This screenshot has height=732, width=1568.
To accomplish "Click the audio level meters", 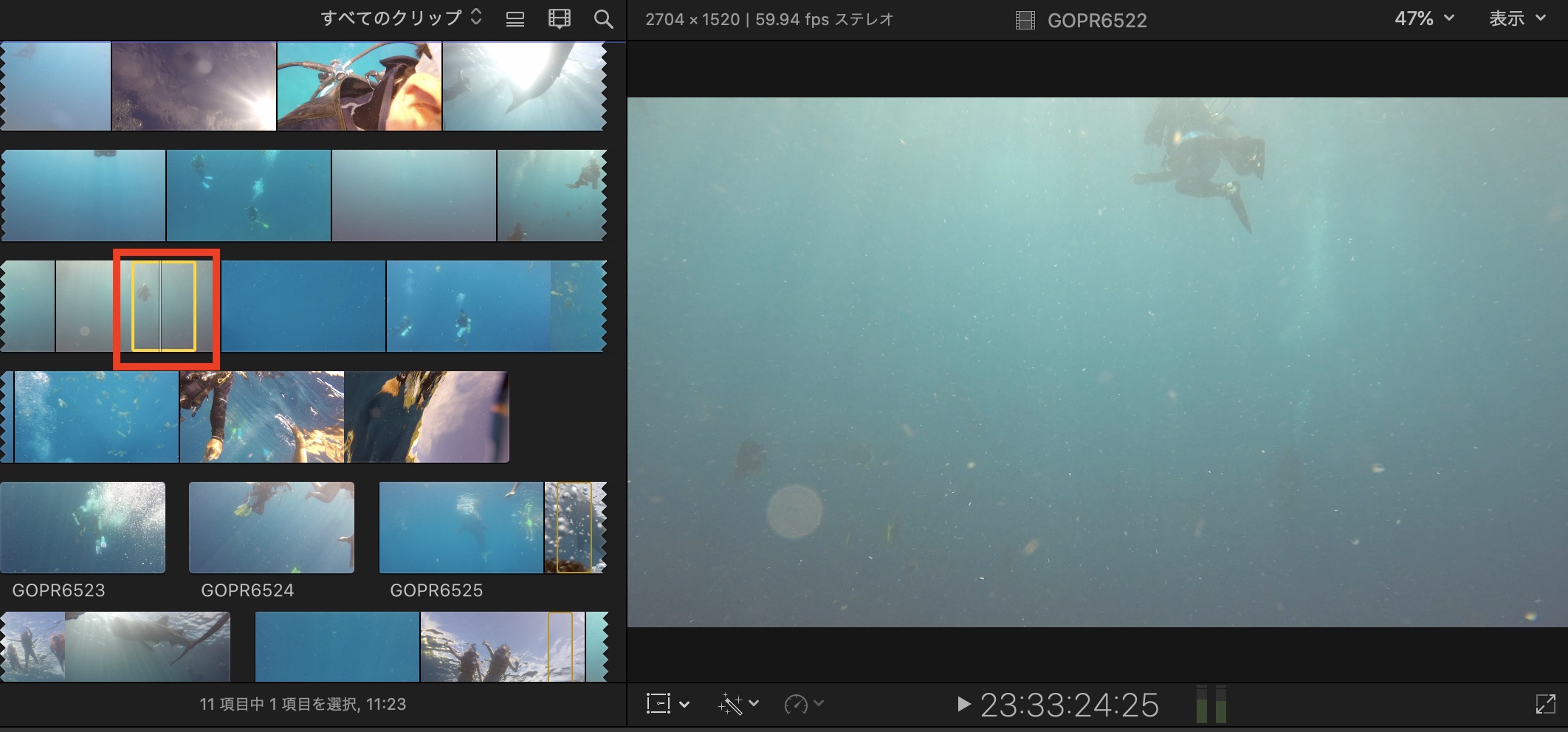I will coord(1211,704).
